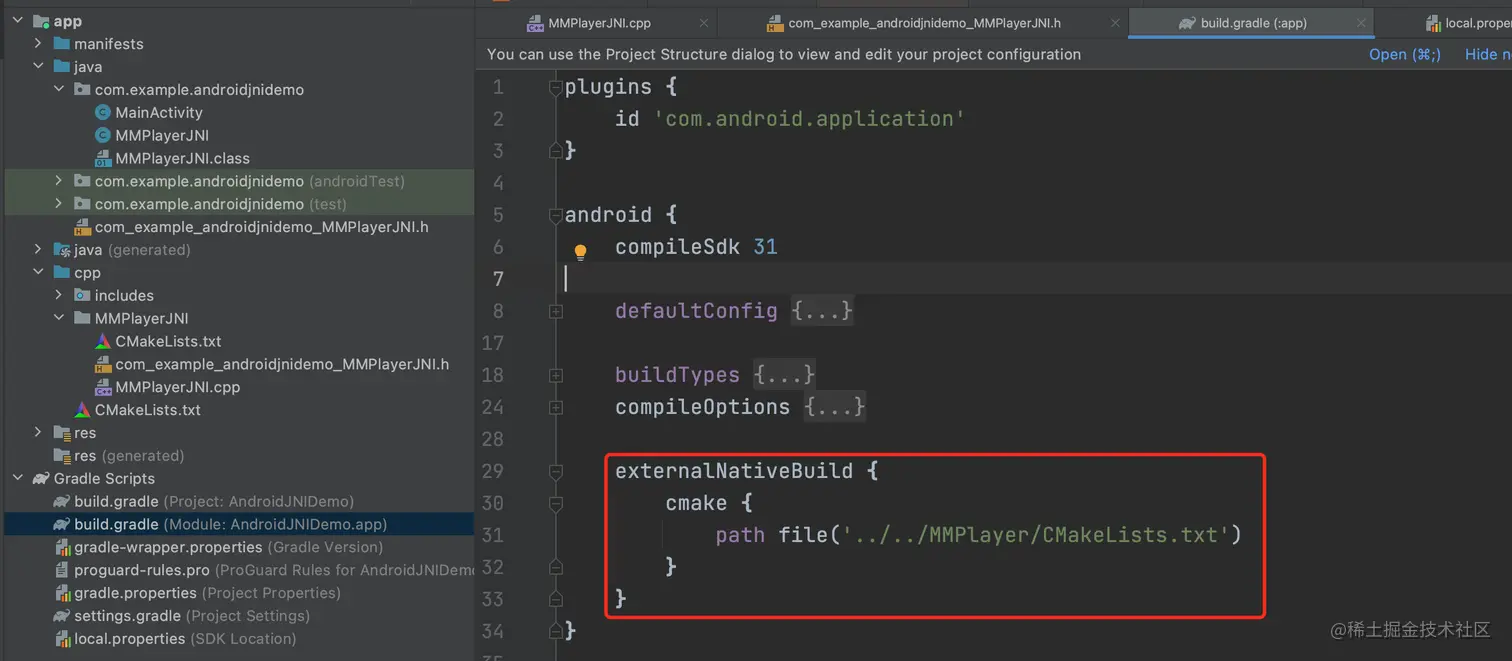Viewport: 1512px width, 661px height.
Task: Click the header icon of com_example_androidjnidemo_MMPlayerJNI.h under java
Action: (82, 227)
